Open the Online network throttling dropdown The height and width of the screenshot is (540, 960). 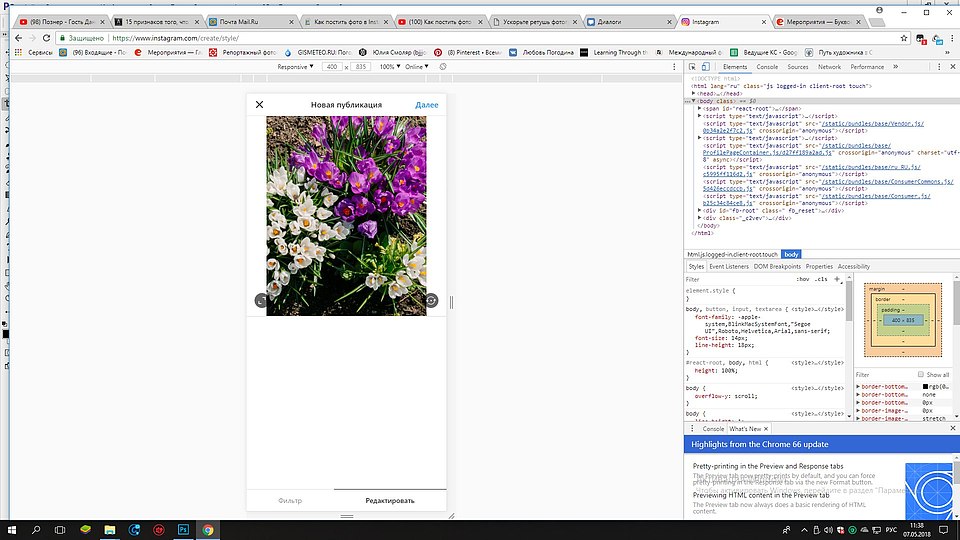click(417, 67)
